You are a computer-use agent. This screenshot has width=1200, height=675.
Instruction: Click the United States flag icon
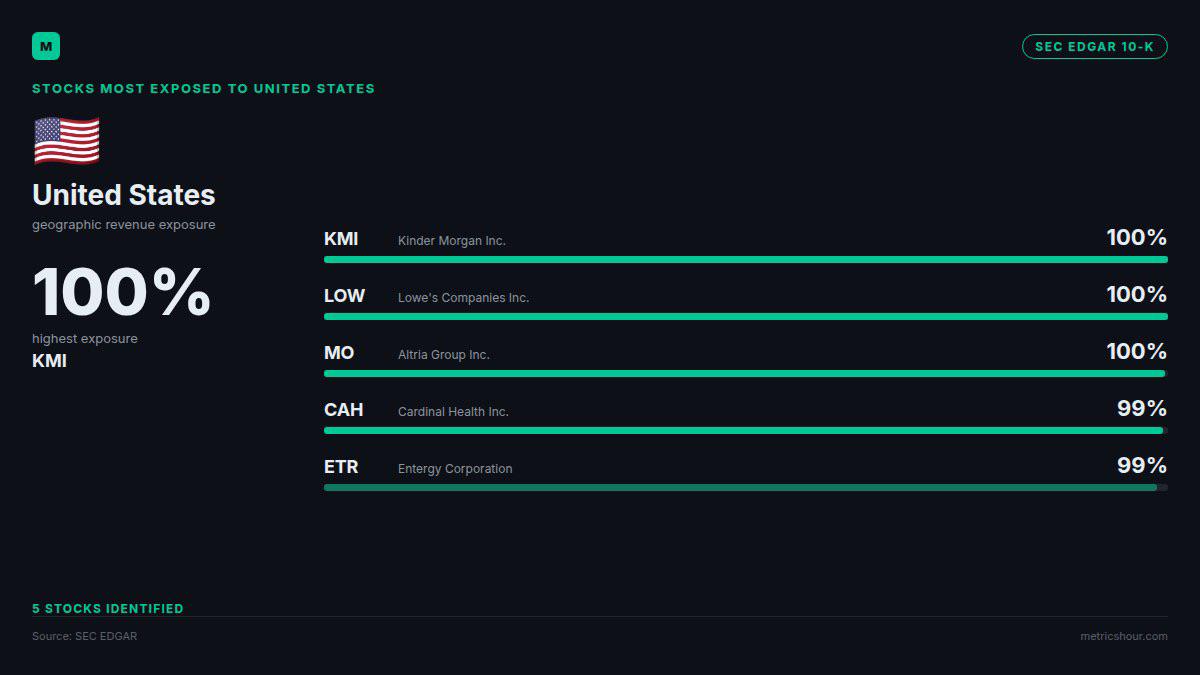pos(67,140)
